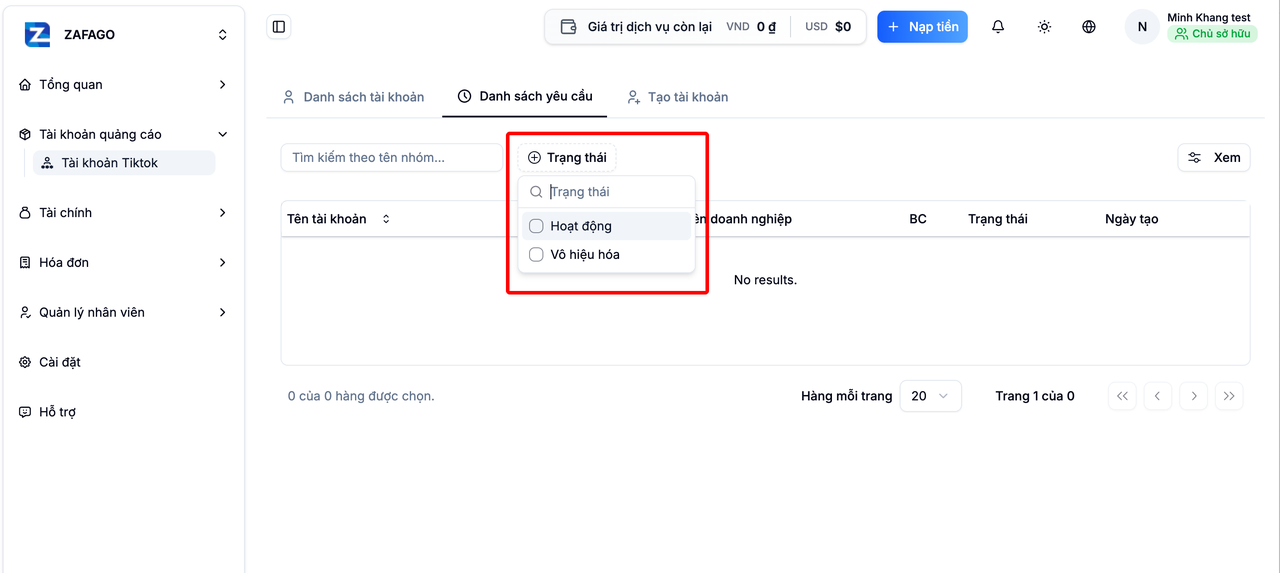Switch theme with the sun icon
Image resolution: width=1280 pixels, height=573 pixels.
tap(1044, 27)
